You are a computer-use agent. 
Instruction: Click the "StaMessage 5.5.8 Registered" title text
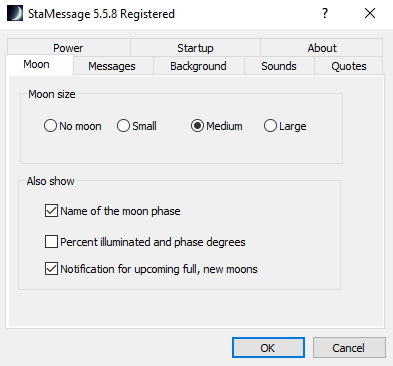tap(101, 14)
